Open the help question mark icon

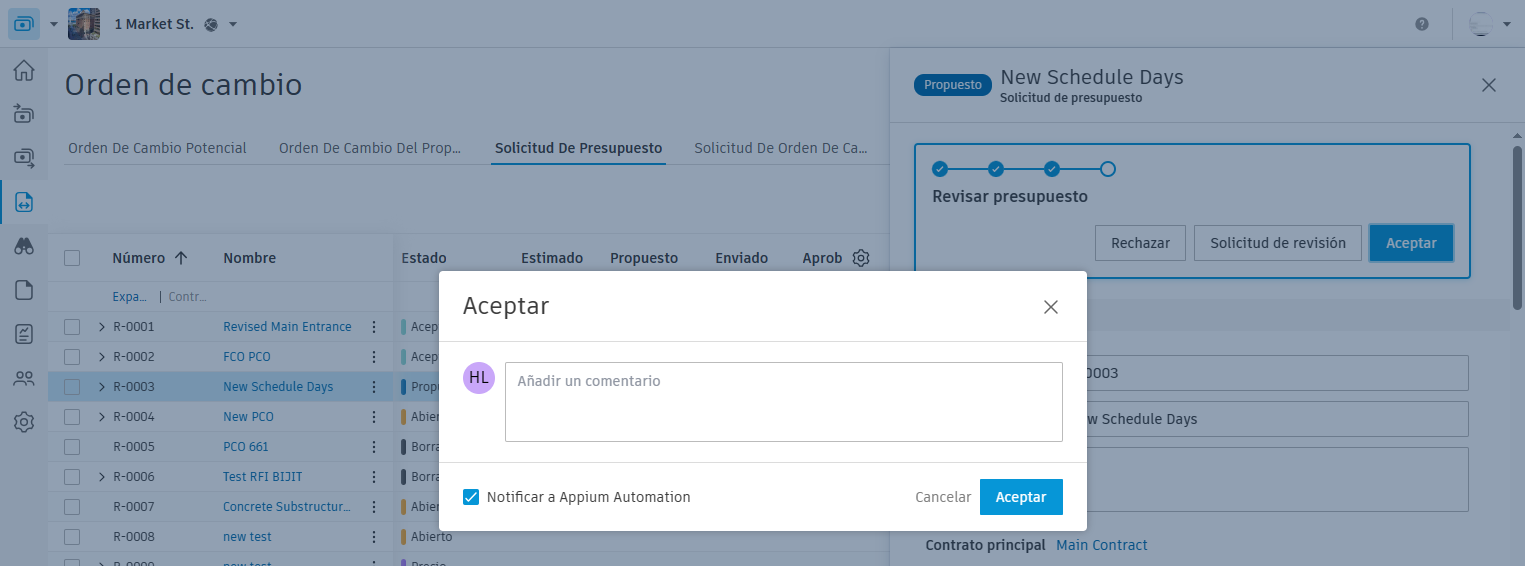pos(1422,24)
